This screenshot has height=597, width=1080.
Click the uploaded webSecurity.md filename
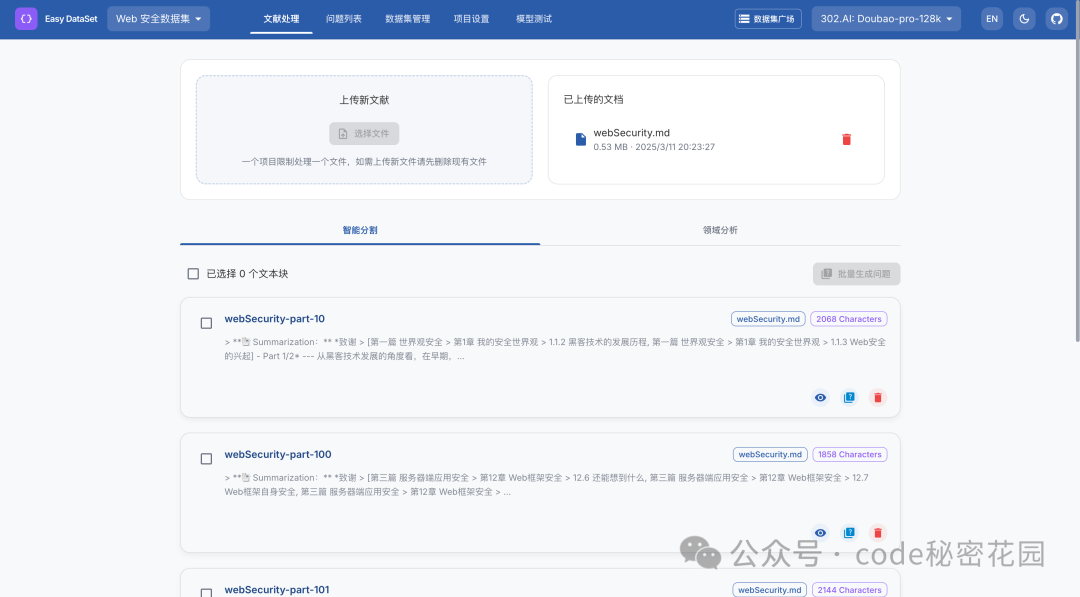tap(632, 133)
